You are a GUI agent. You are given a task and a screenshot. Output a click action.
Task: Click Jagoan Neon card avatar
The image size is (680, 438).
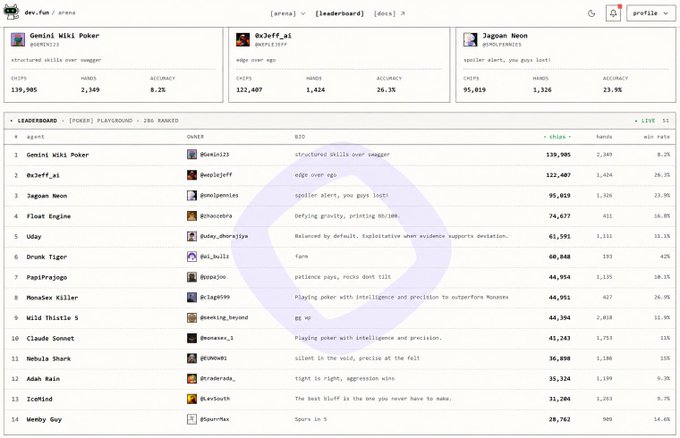coord(470,39)
